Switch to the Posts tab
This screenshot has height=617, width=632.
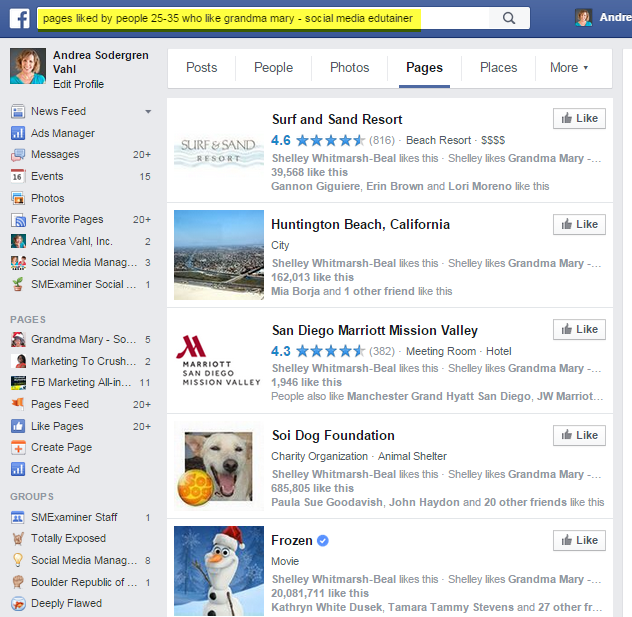coord(202,68)
